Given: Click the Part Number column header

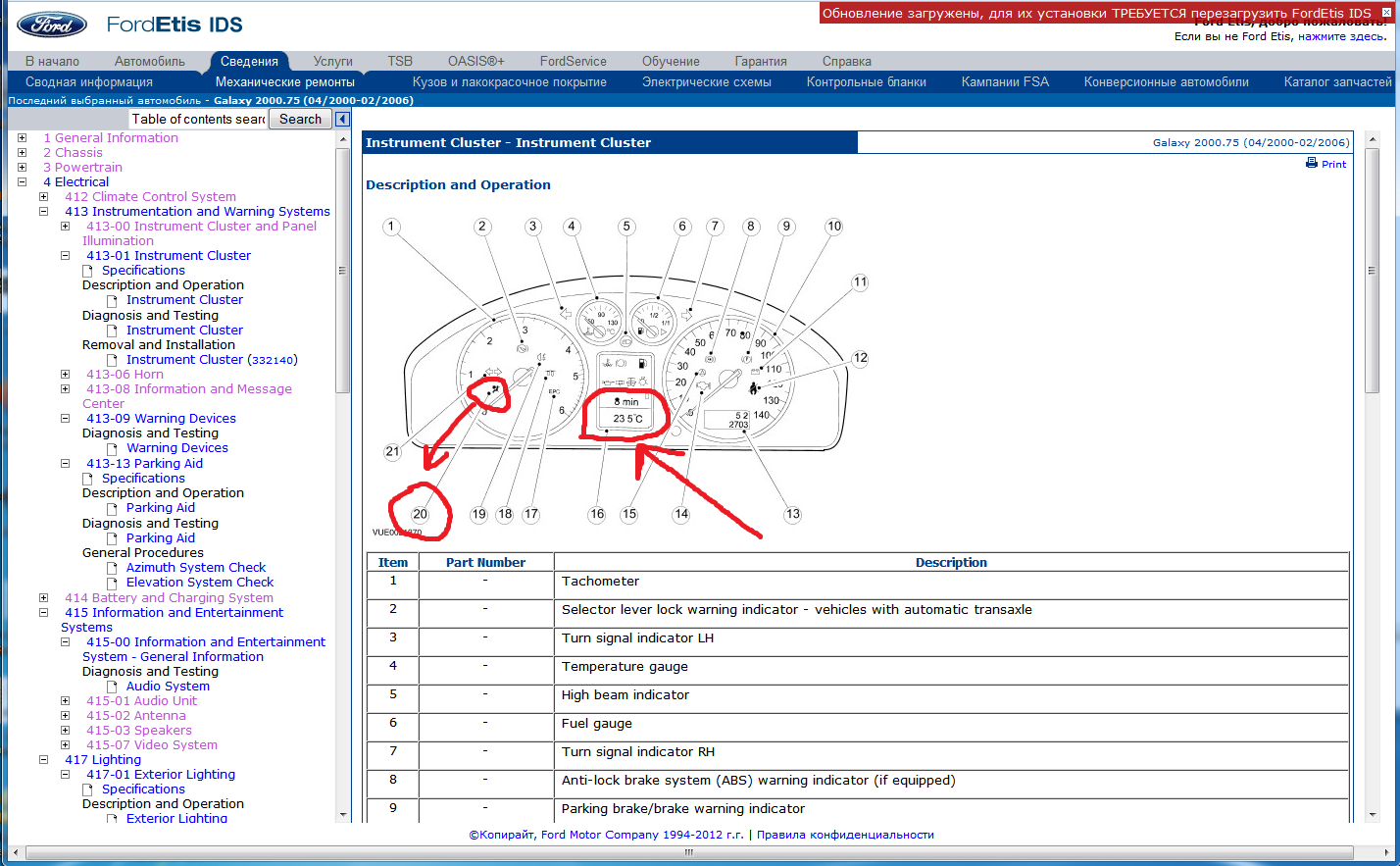Looking at the screenshot, I should click(485, 563).
